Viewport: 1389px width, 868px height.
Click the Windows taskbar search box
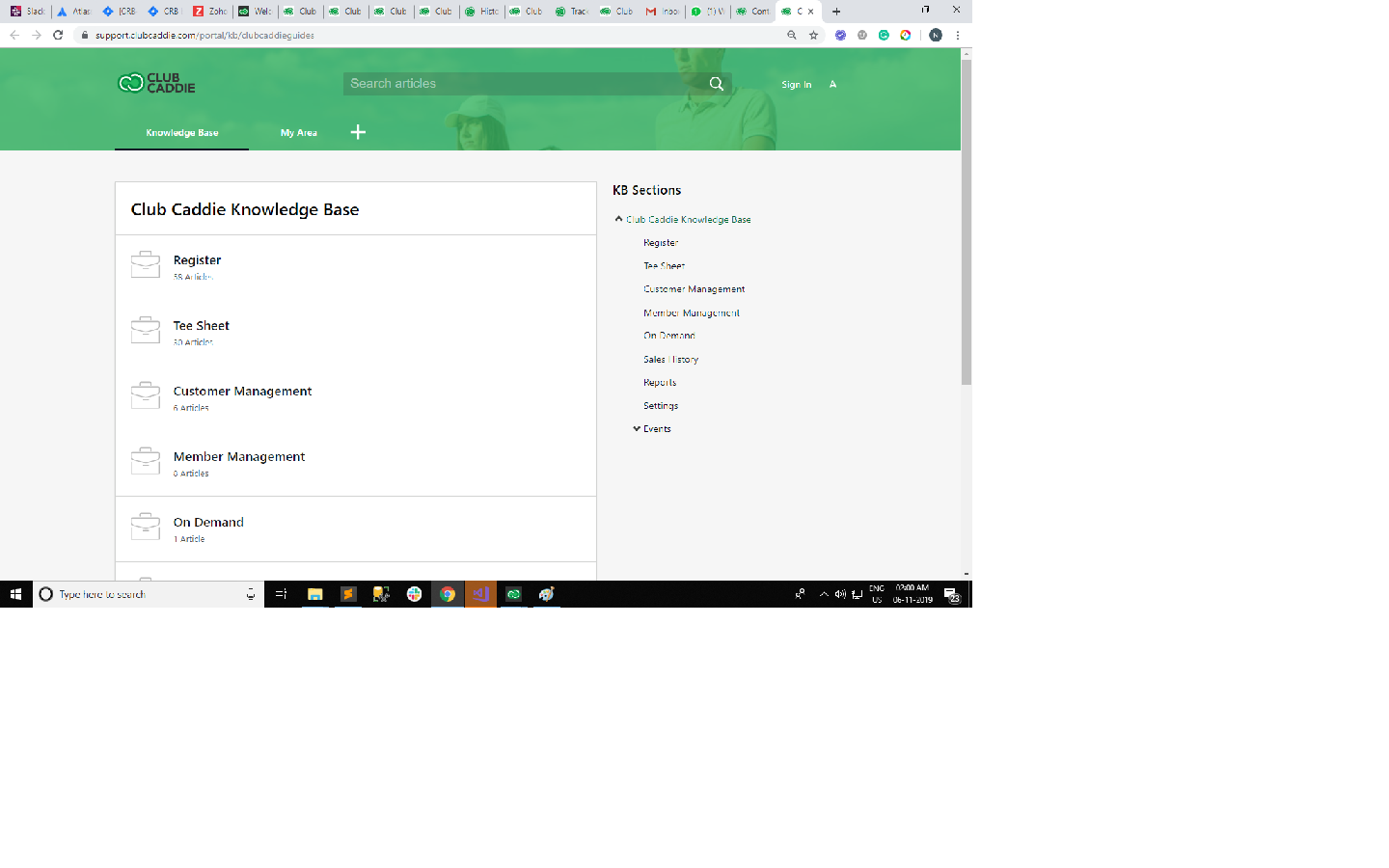pos(148,594)
